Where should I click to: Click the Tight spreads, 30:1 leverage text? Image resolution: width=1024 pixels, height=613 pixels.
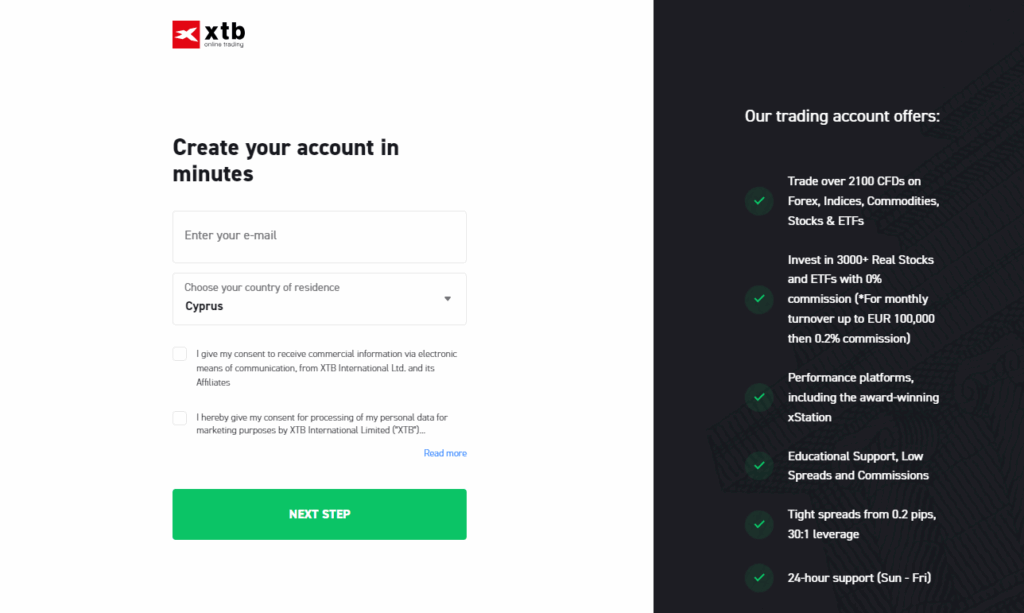pos(861,524)
